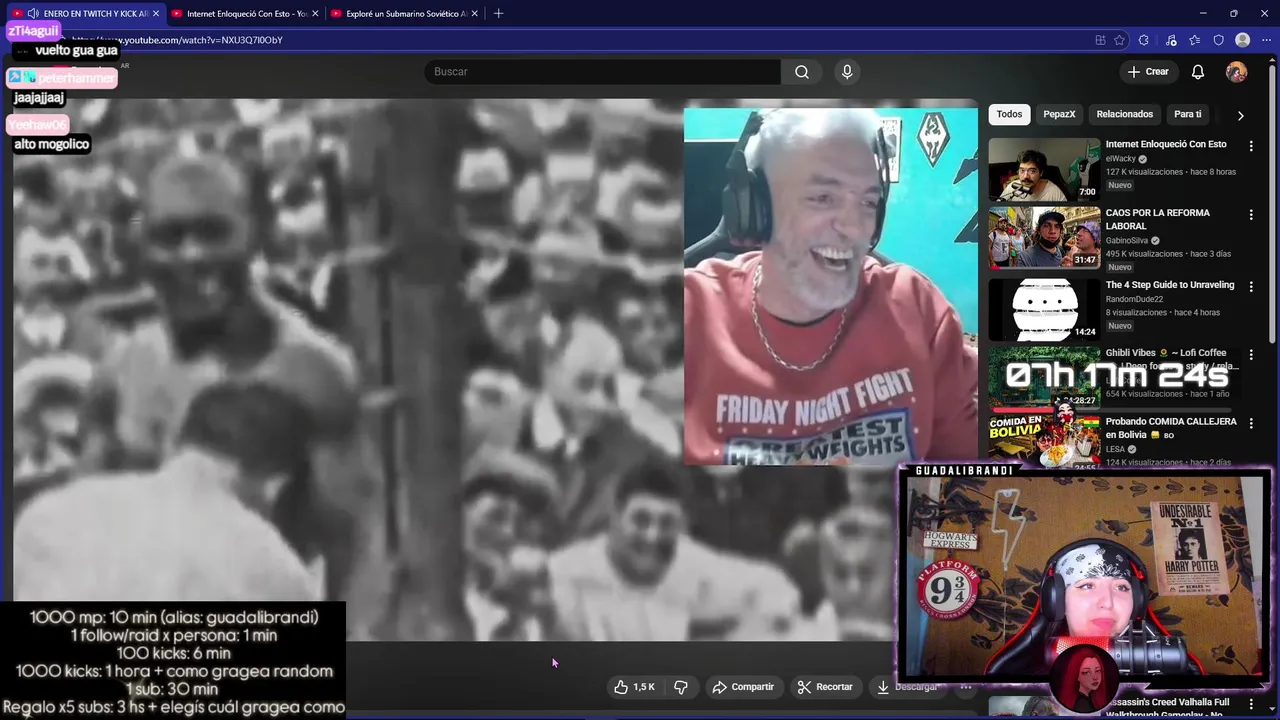Open the browser profile avatar

pos(1243,40)
